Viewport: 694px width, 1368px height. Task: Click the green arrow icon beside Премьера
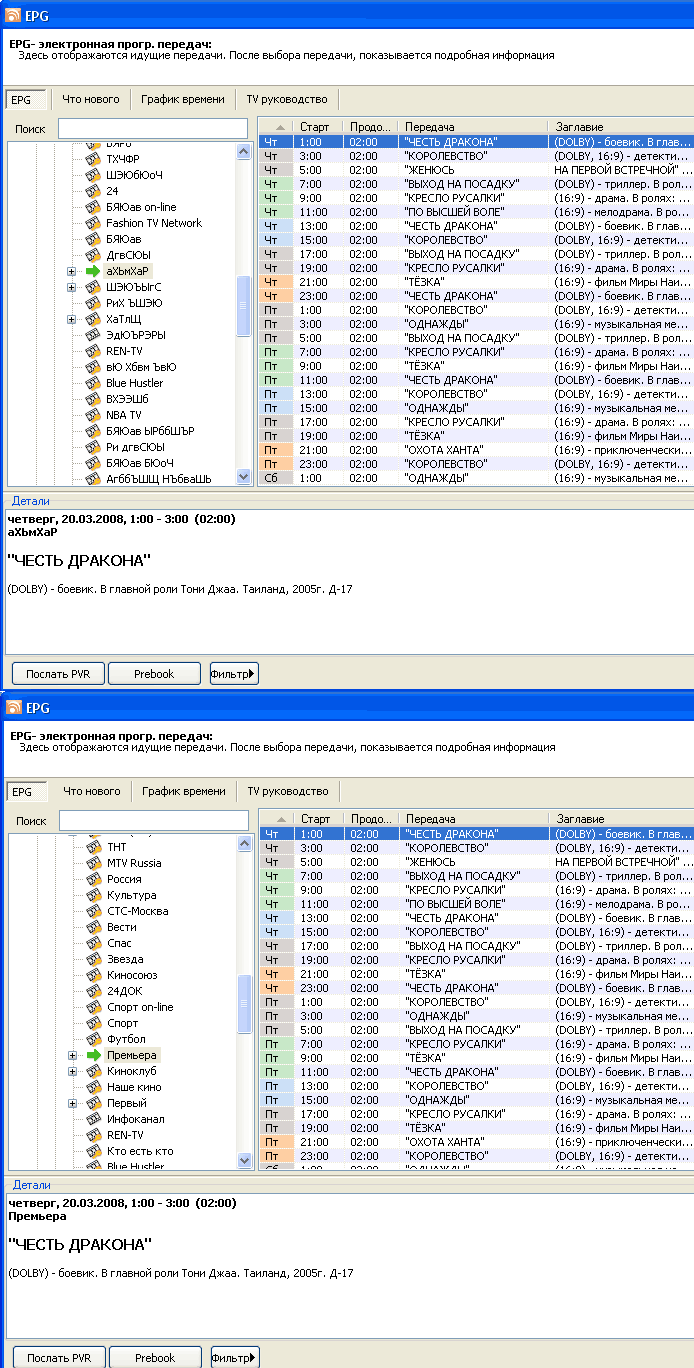93,1055
